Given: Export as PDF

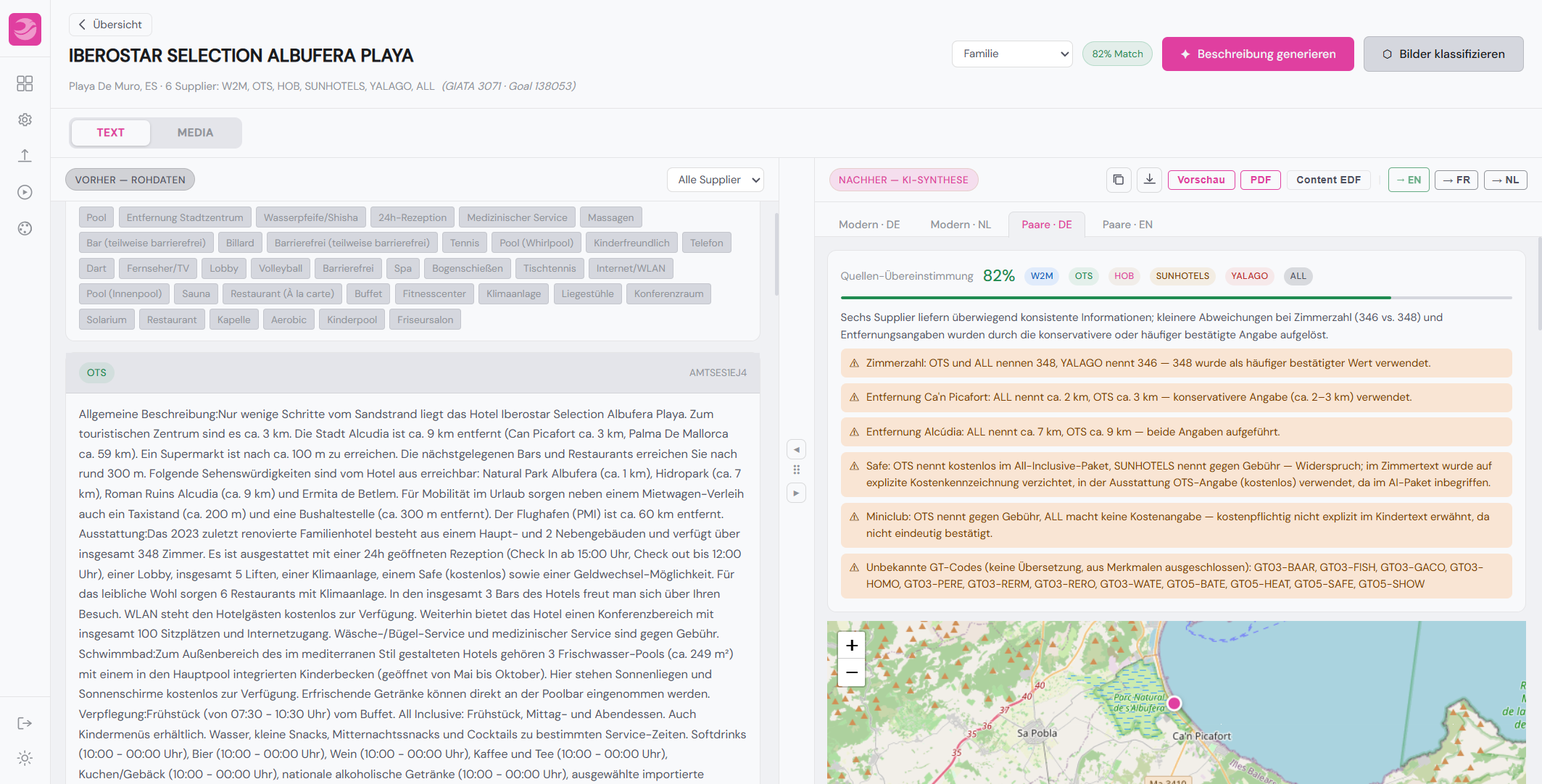Looking at the screenshot, I should point(1261,180).
